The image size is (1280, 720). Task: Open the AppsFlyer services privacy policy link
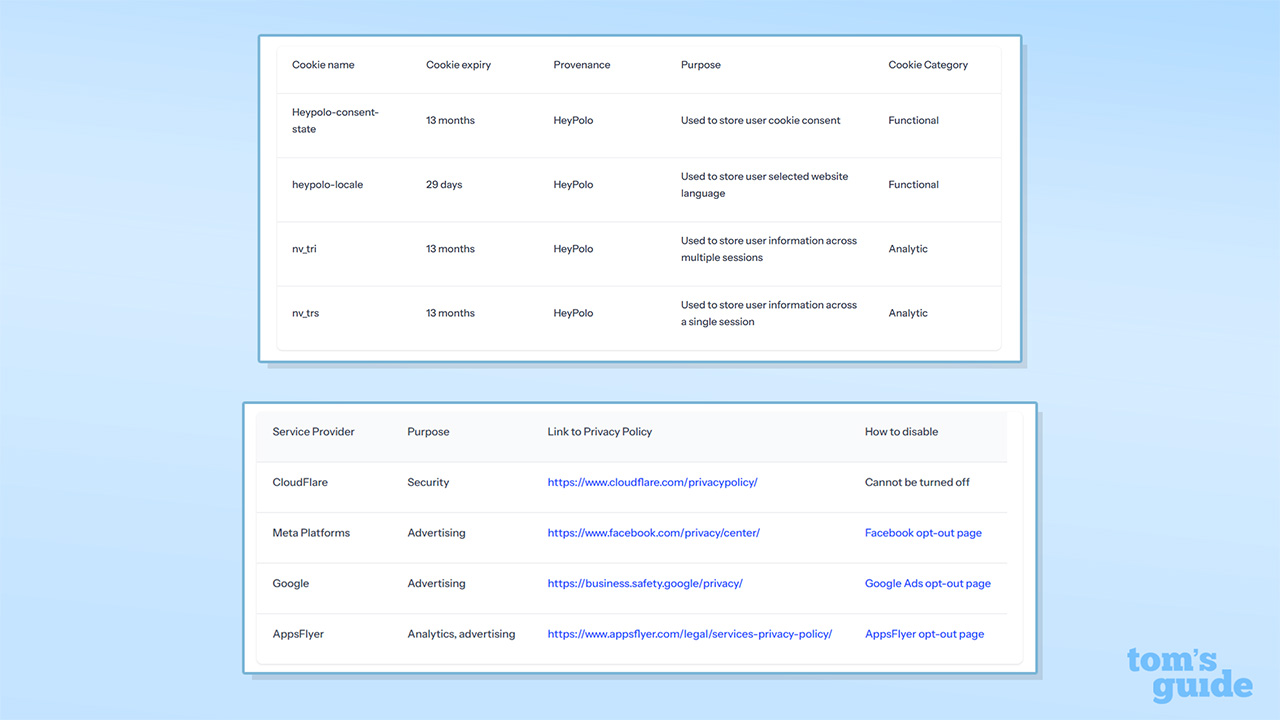tap(690, 633)
